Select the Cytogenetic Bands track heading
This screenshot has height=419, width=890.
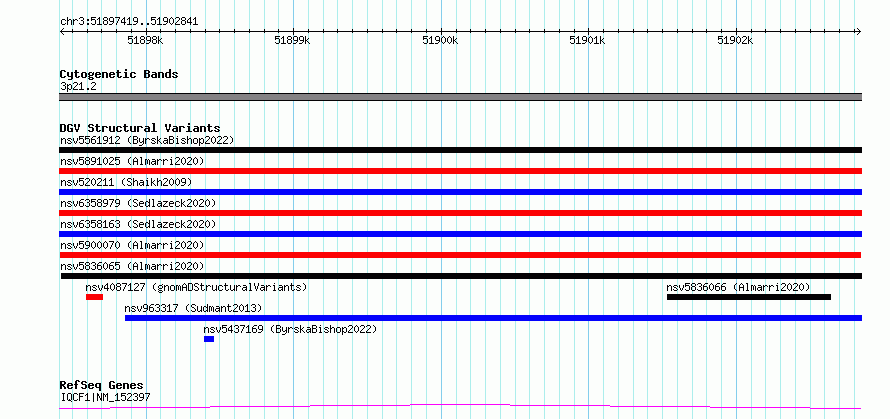click(119, 74)
